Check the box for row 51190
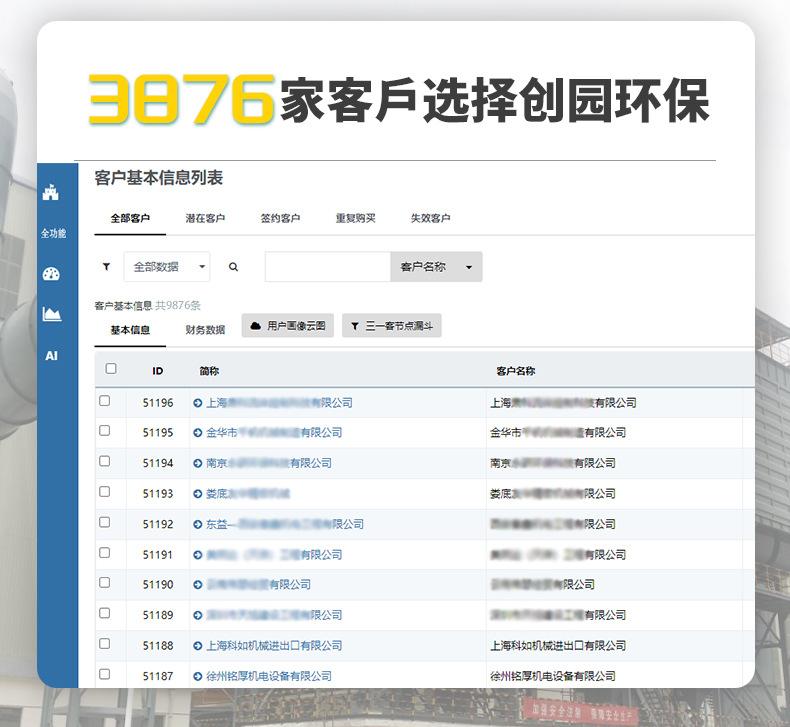Screen dimensions: 790x727 (104, 582)
